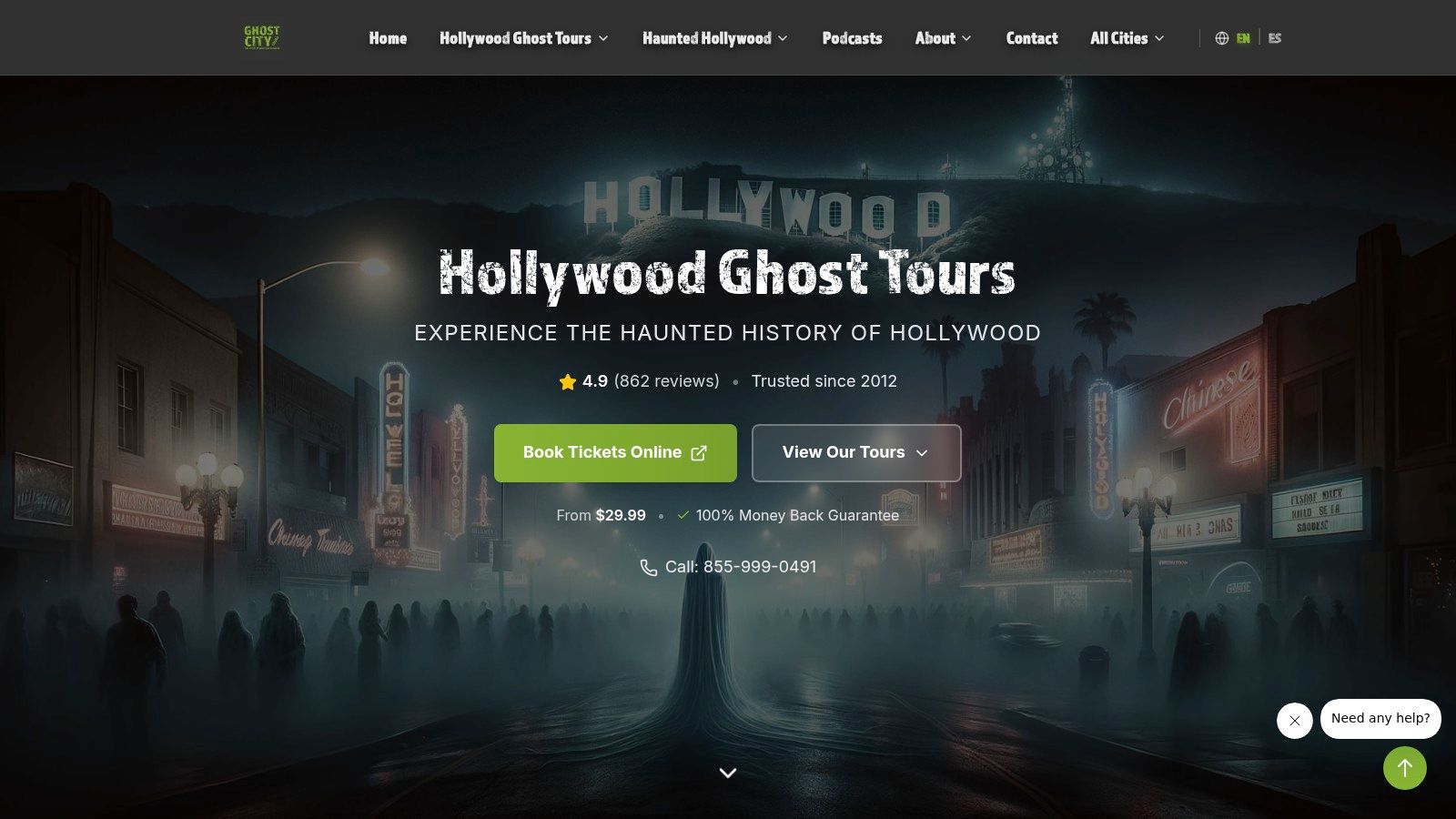The image size is (1456, 819).
Task: Open the Home page
Action: tap(388, 38)
